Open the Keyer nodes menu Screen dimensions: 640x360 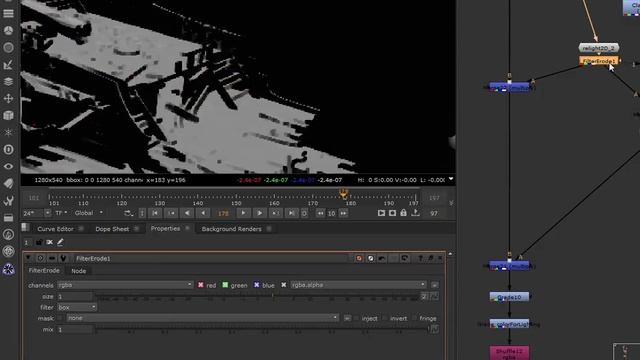[8, 65]
